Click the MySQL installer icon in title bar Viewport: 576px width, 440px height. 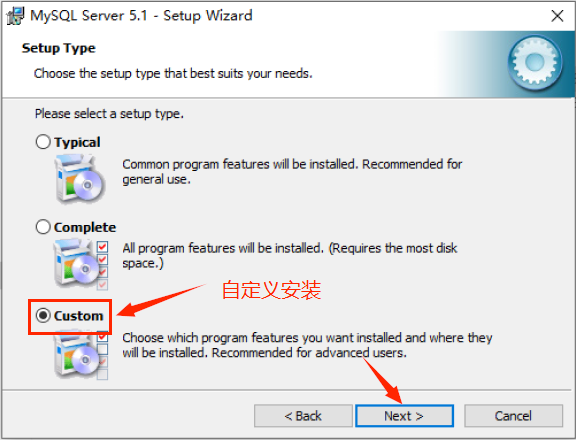click(15, 16)
